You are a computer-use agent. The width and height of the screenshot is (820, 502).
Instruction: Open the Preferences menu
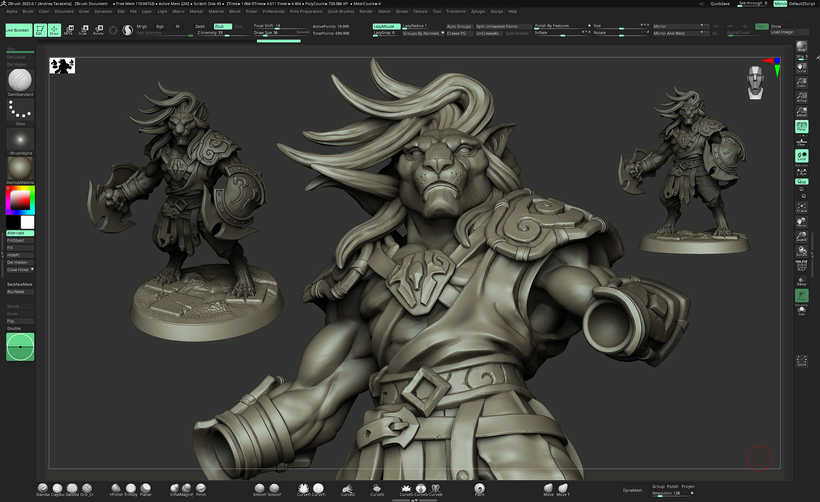(273, 11)
